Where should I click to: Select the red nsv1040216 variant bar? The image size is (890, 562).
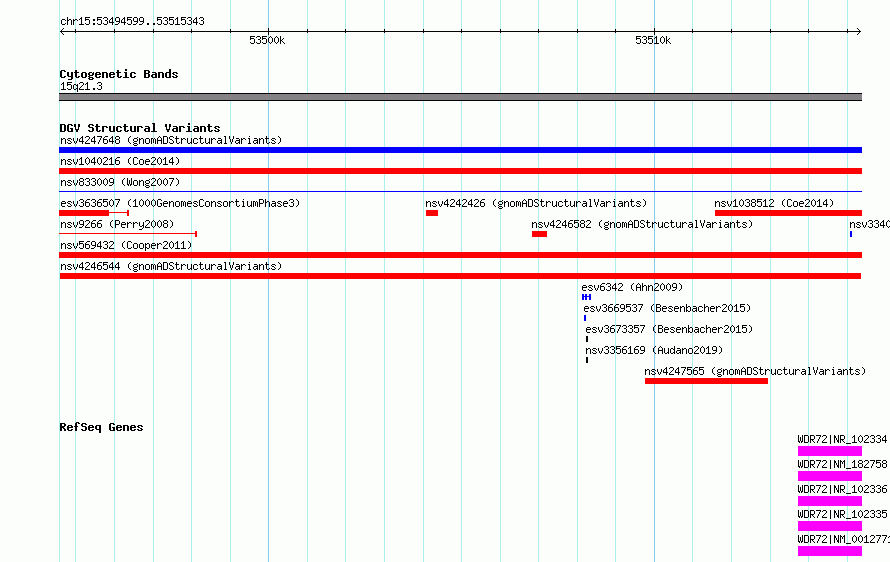[460, 171]
